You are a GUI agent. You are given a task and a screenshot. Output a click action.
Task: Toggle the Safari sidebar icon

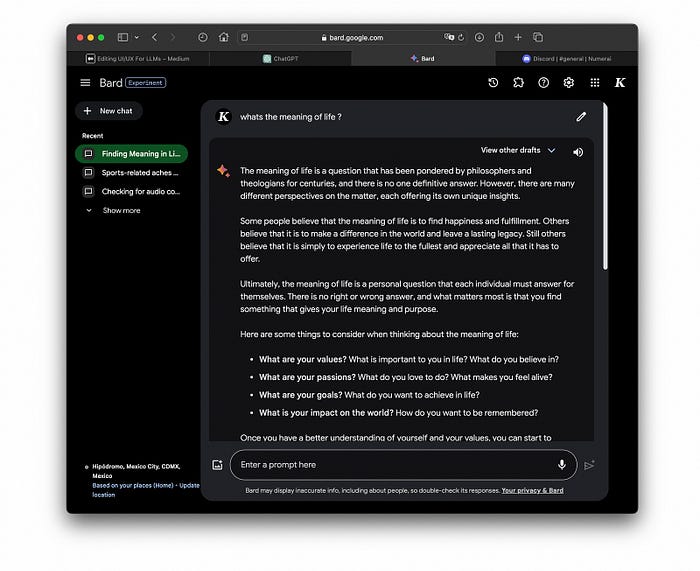pos(123,38)
